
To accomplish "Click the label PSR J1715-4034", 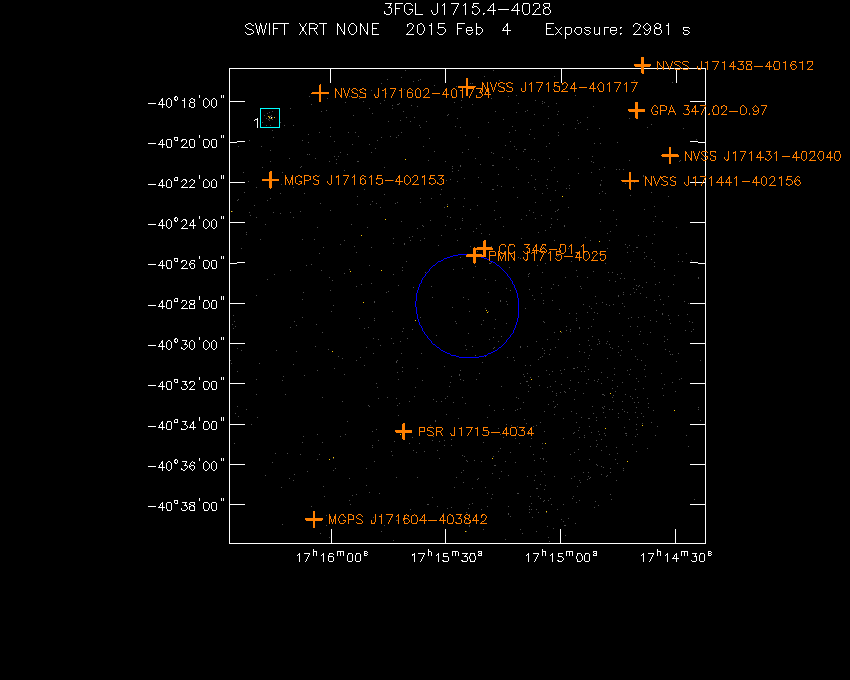I will coord(476,432).
